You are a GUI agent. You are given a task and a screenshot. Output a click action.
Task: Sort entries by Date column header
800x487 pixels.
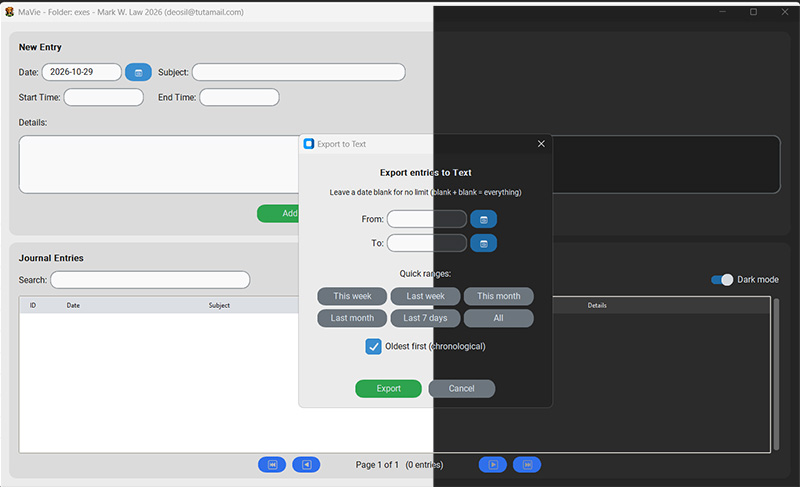pos(73,305)
